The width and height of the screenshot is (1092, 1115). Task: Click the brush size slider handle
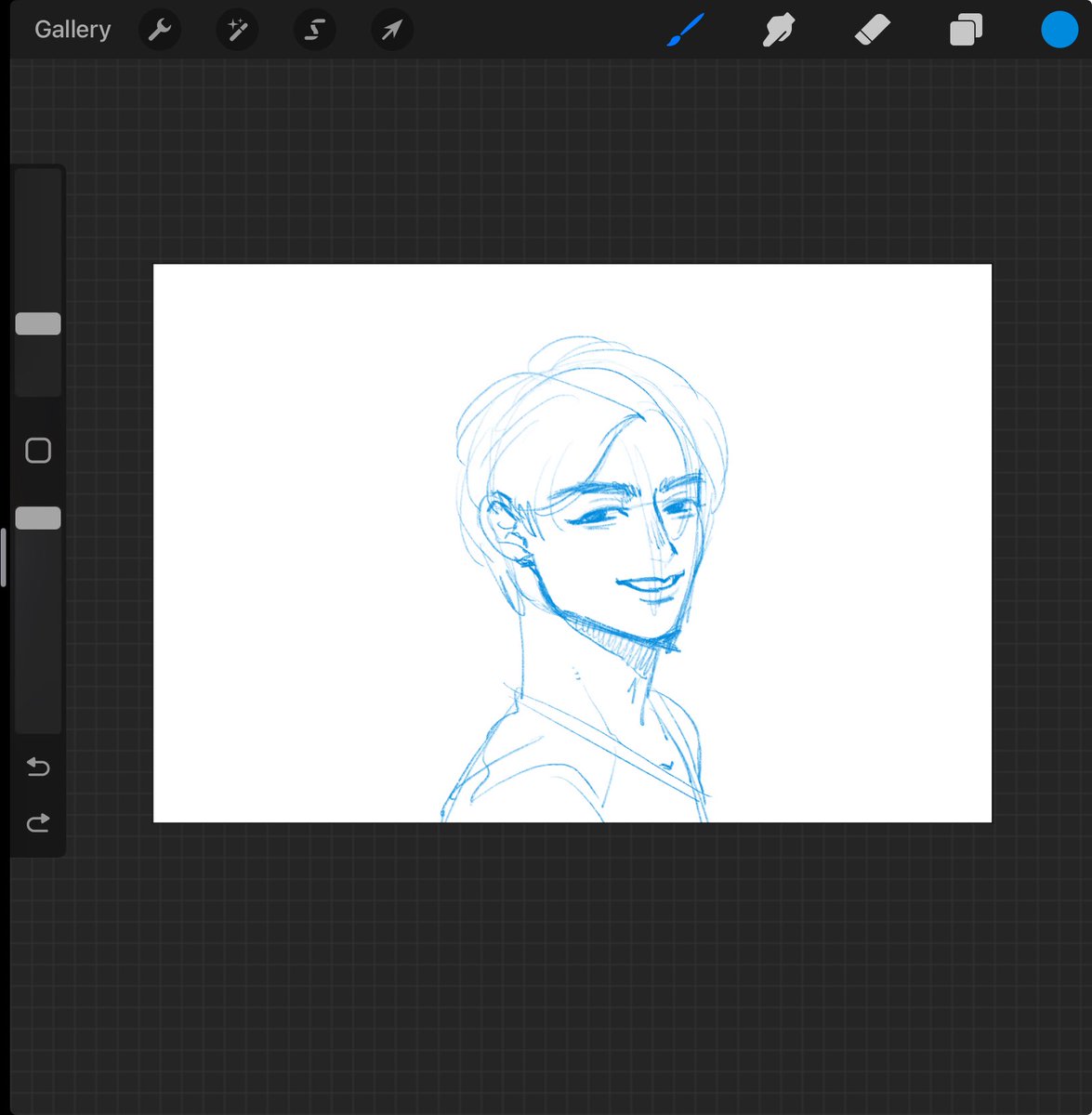pos(38,323)
